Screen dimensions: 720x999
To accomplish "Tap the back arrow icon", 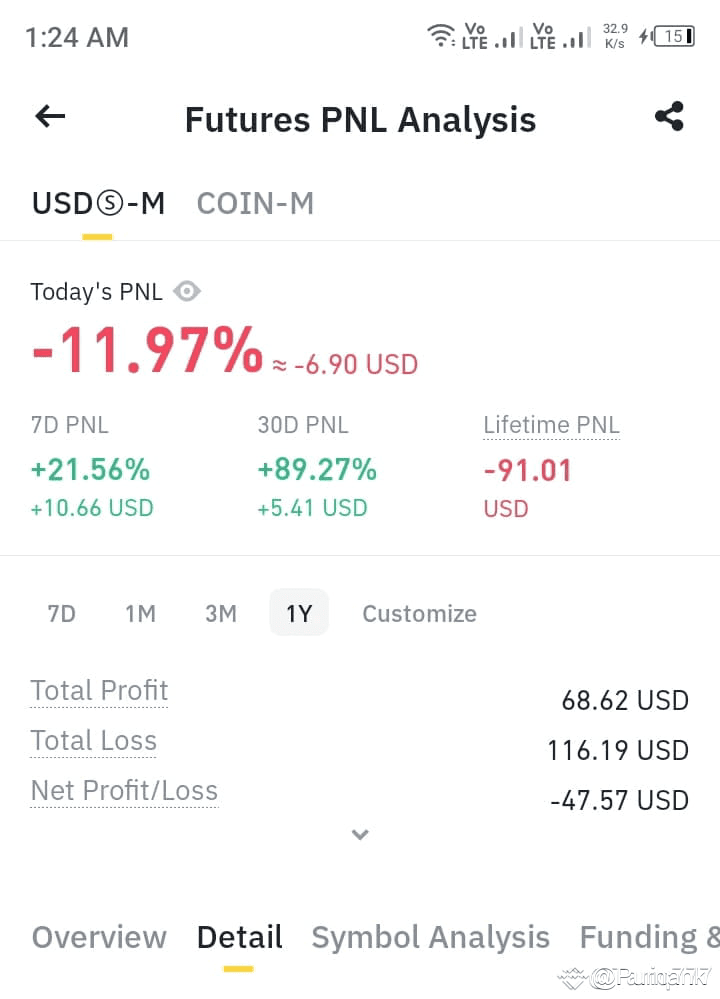I will tap(50, 117).
